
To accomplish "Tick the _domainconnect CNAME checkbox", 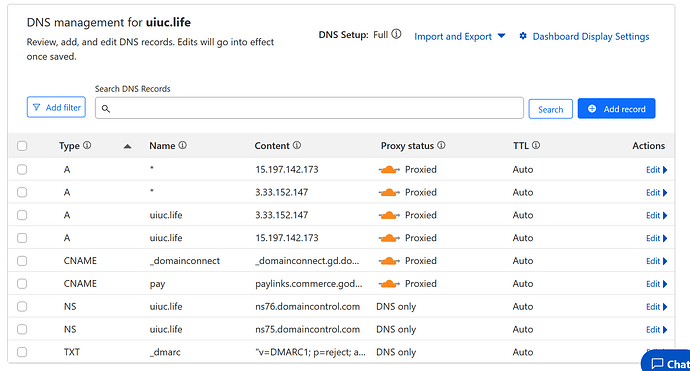I will 22,261.
